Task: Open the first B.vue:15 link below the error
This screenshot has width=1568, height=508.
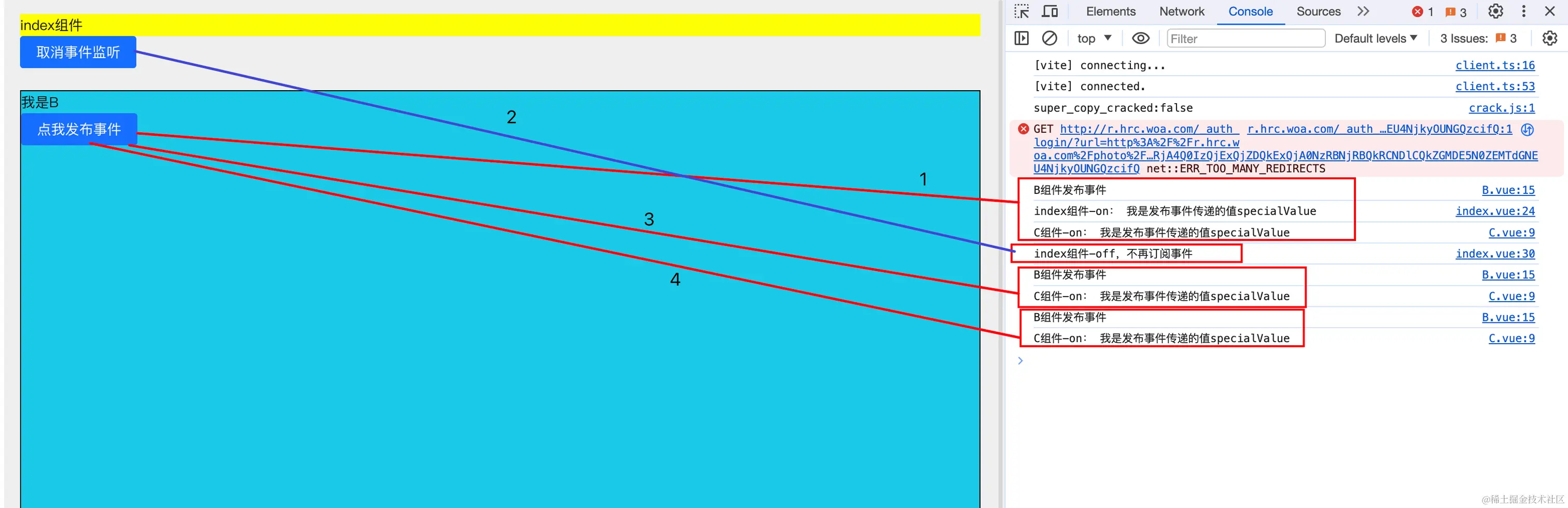Action: [x=1508, y=190]
